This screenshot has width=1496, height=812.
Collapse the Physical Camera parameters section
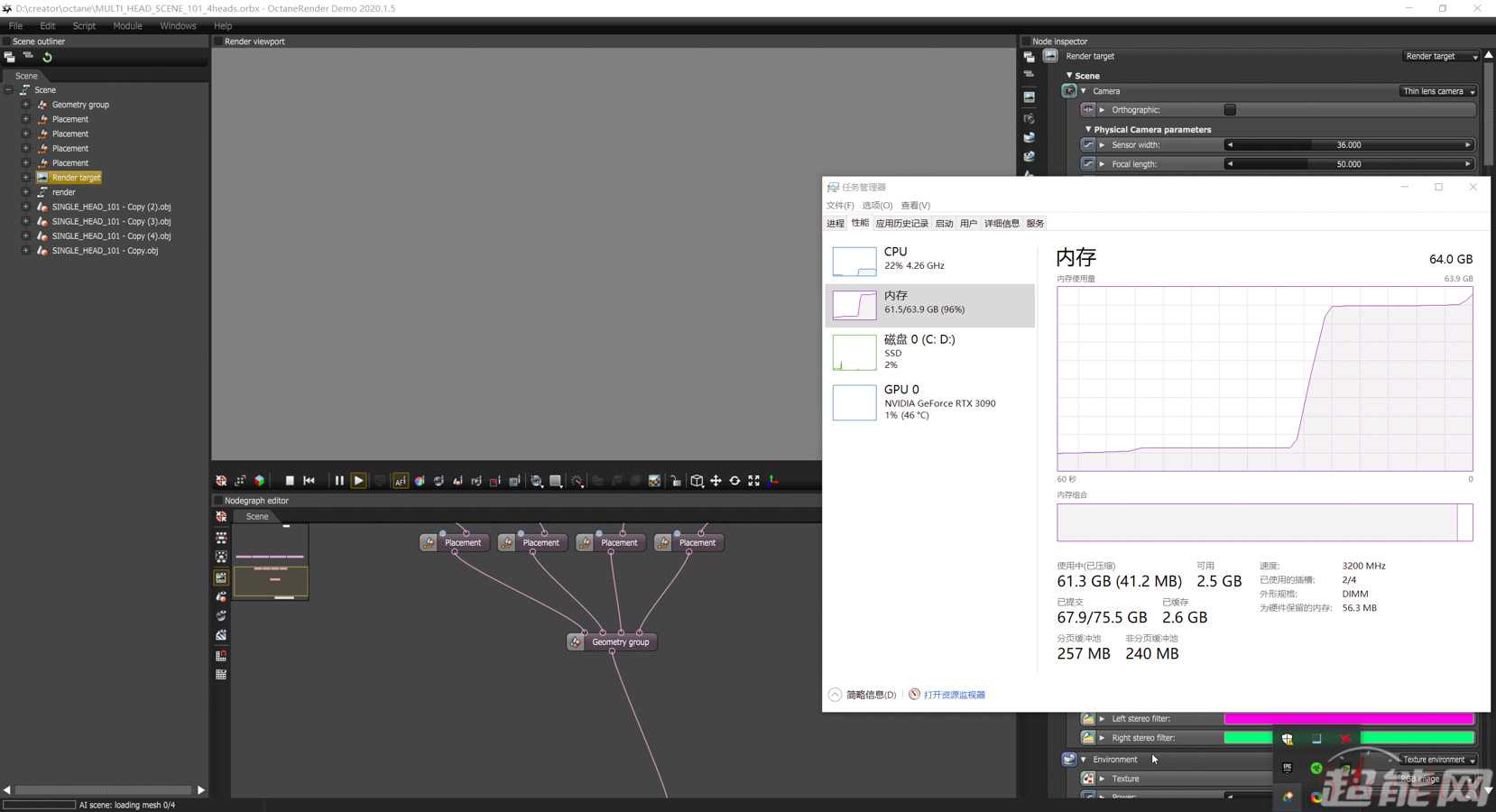tap(1088, 130)
